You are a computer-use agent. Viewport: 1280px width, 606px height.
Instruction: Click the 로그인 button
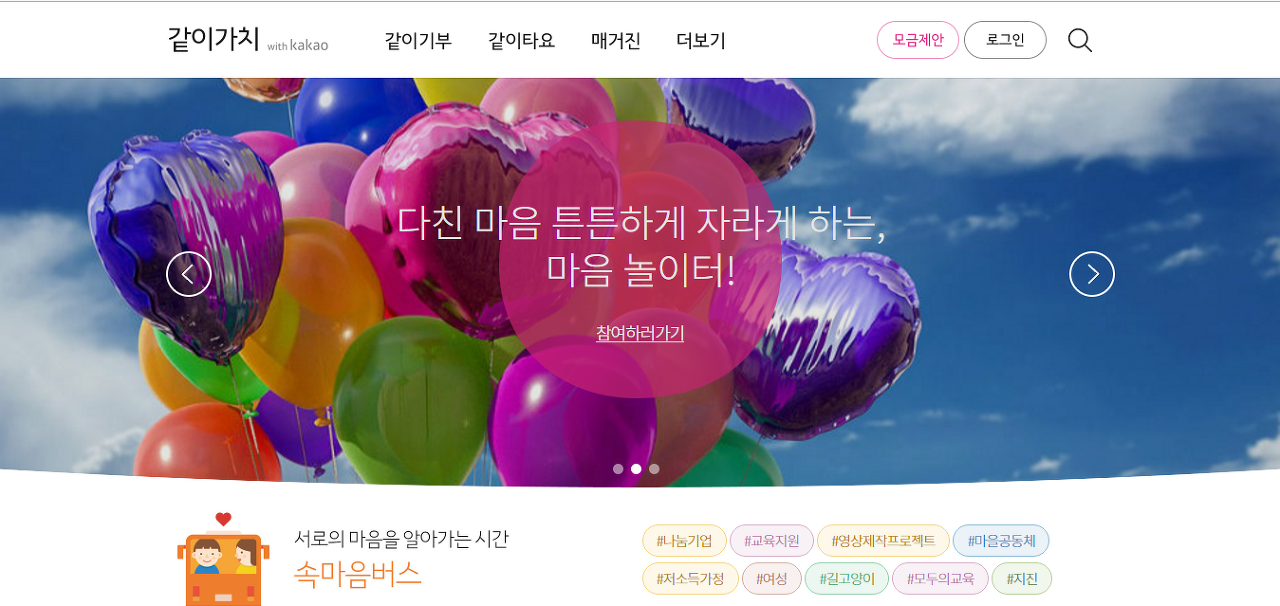pyautogui.click(x=1005, y=40)
